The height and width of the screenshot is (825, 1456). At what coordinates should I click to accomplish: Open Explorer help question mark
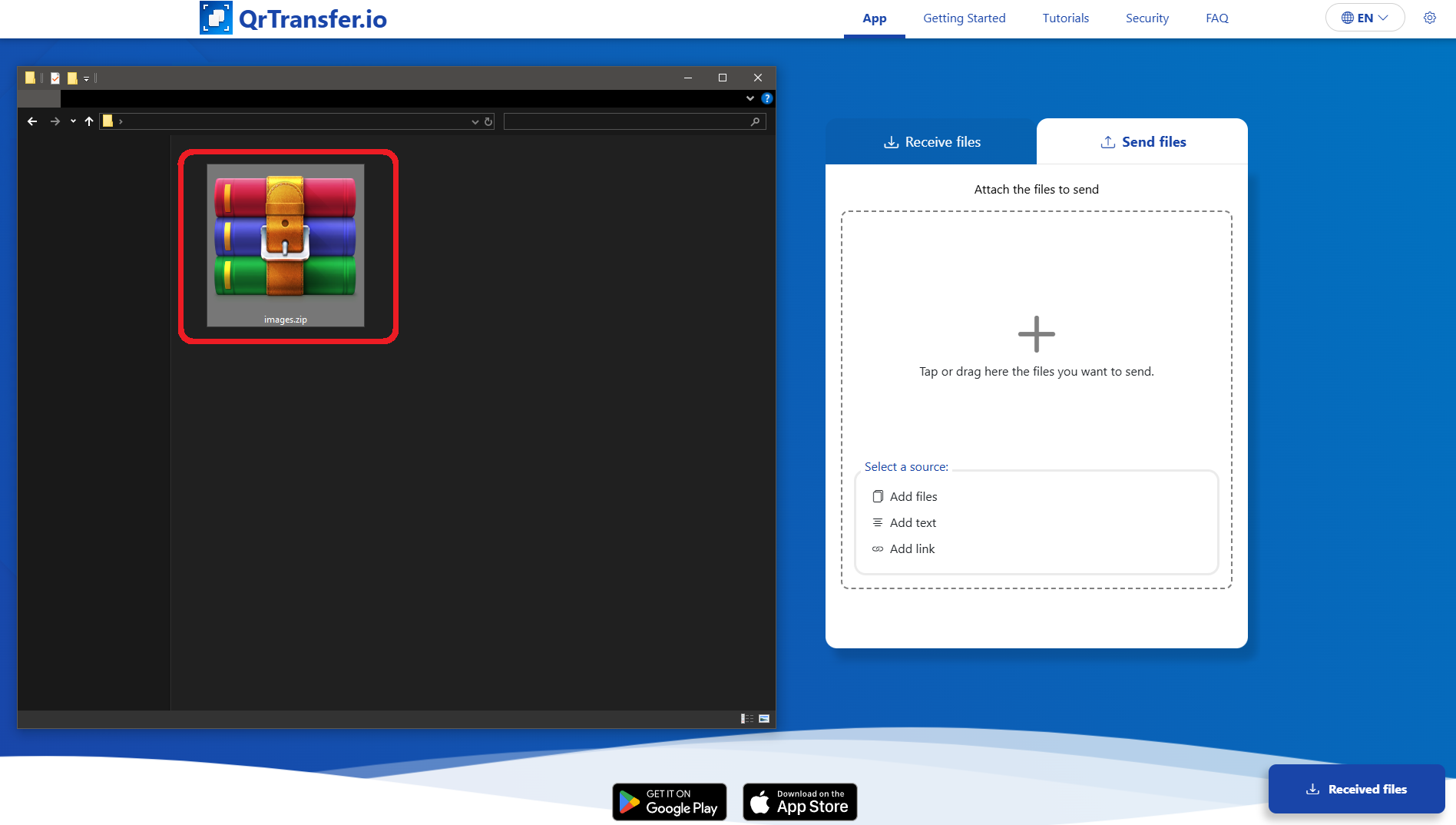tap(766, 98)
